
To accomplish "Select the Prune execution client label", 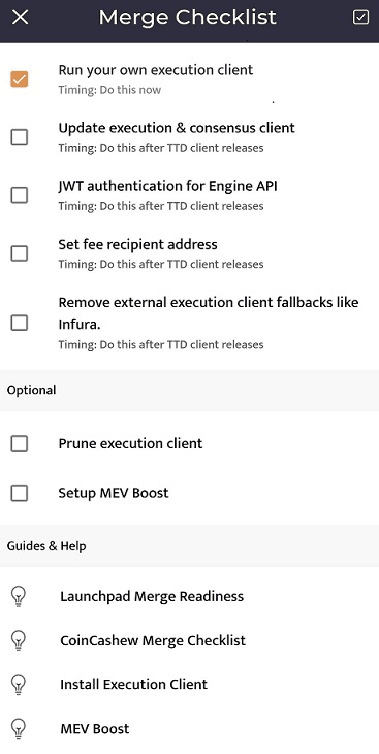I will tap(130, 443).
